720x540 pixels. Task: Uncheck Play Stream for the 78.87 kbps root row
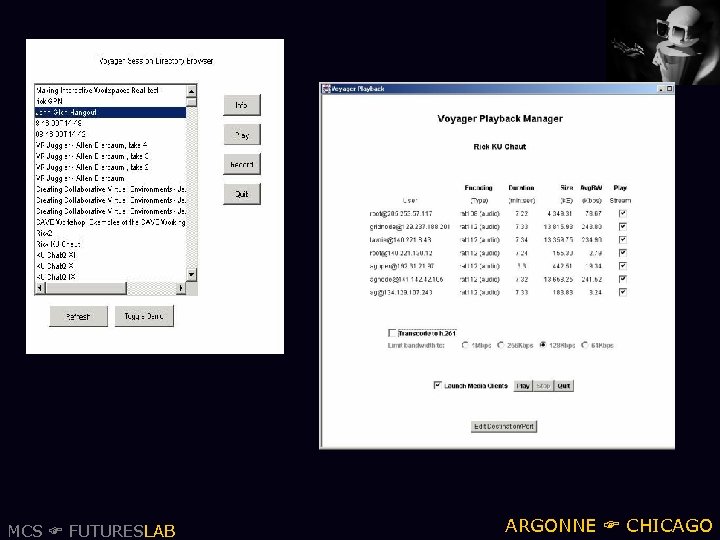[623, 214]
